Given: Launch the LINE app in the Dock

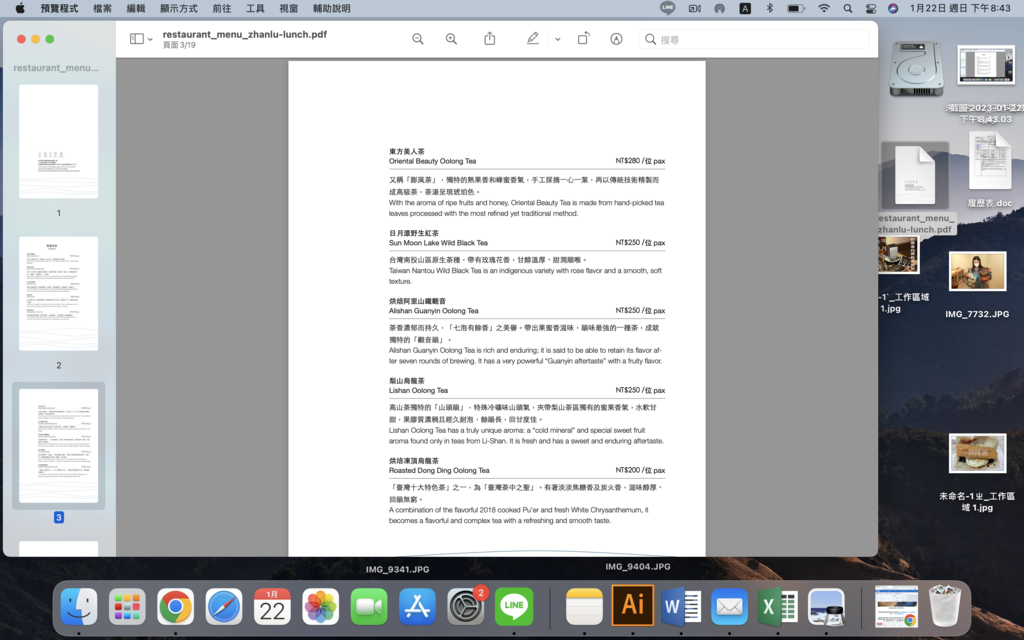Looking at the screenshot, I should click(x=514, y=606).
